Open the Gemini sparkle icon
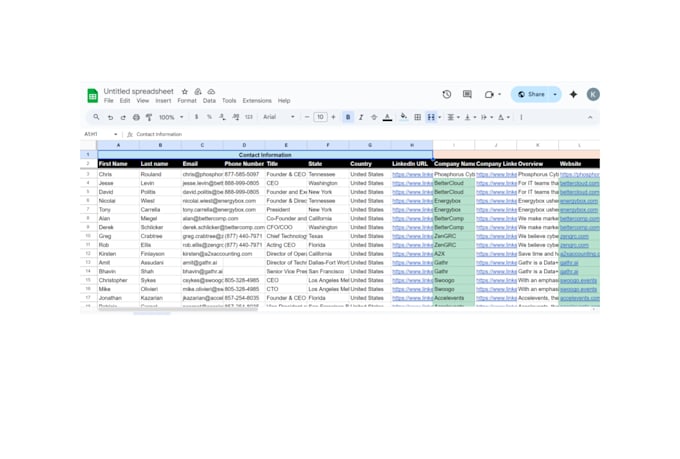This screenshot has width=680, height=459. [x=573, y=94]
